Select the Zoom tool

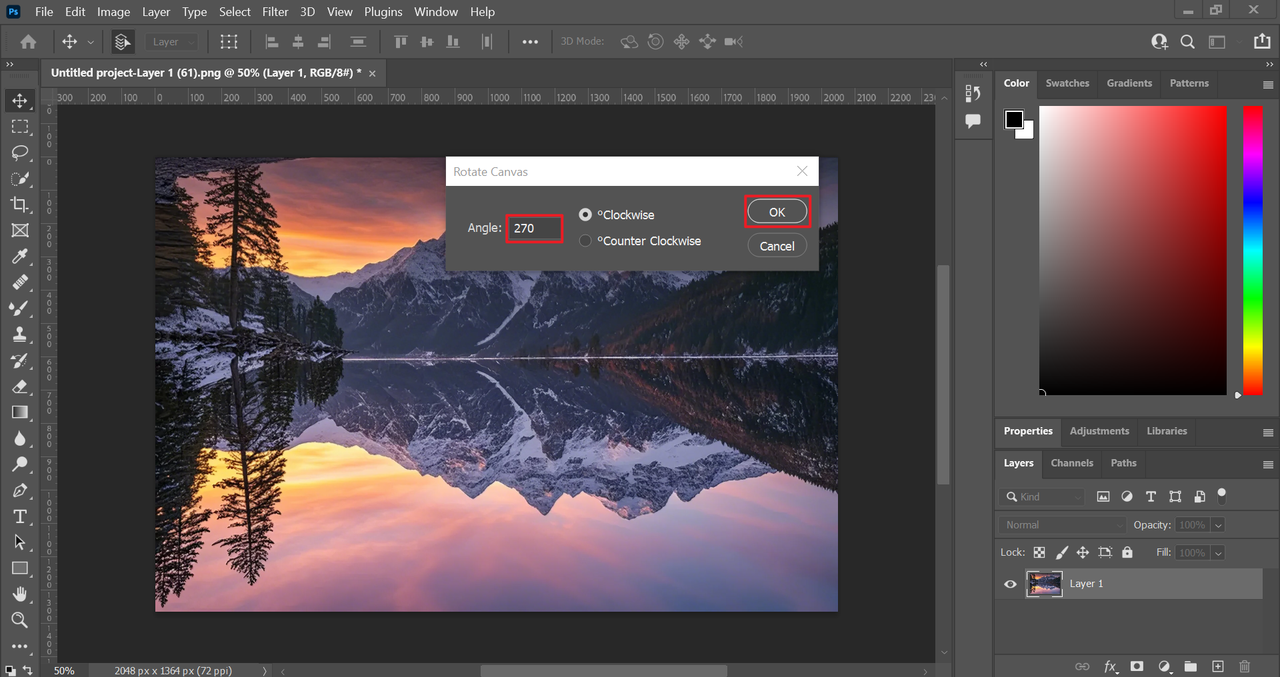[x=19, y=620]
